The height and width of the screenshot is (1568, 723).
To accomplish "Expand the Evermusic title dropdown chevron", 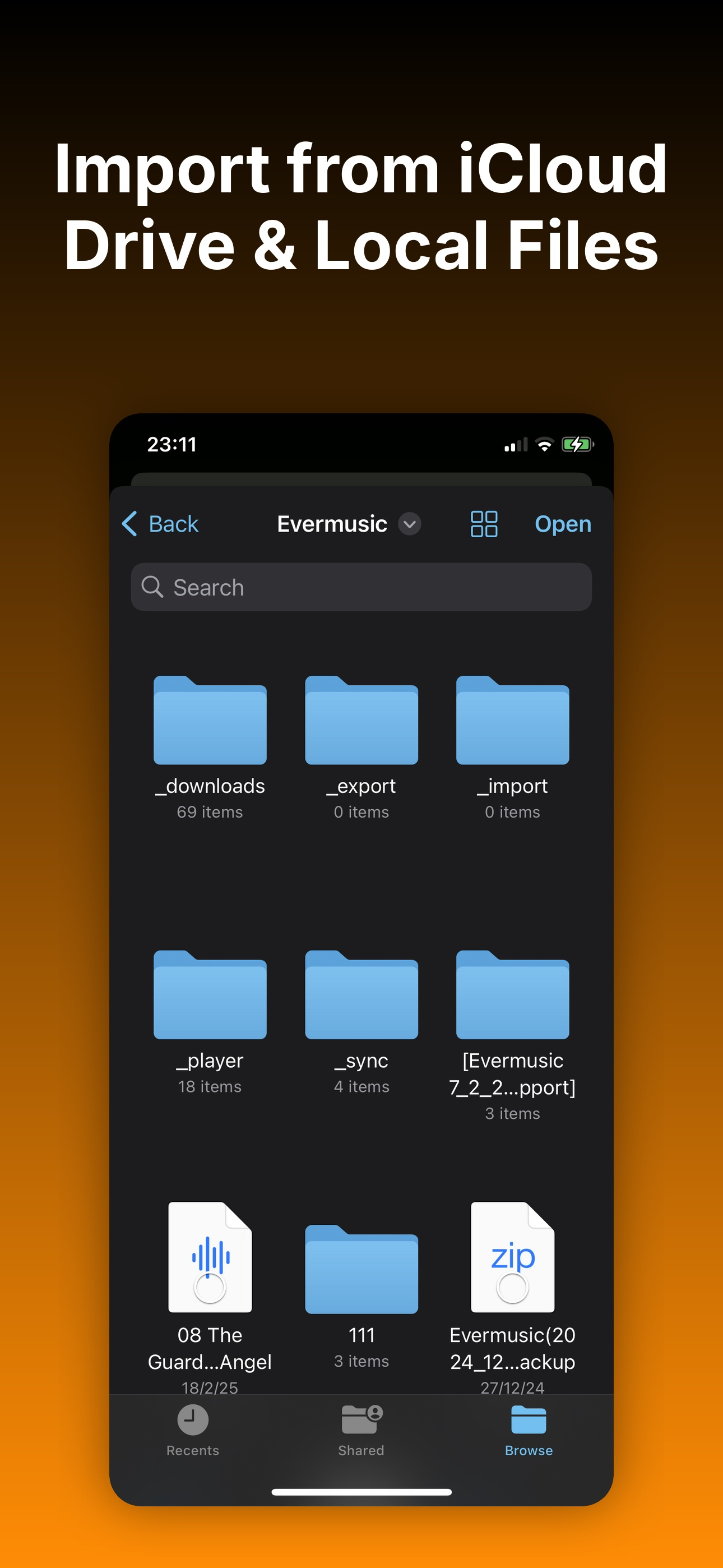I will [x=410, y=523].
